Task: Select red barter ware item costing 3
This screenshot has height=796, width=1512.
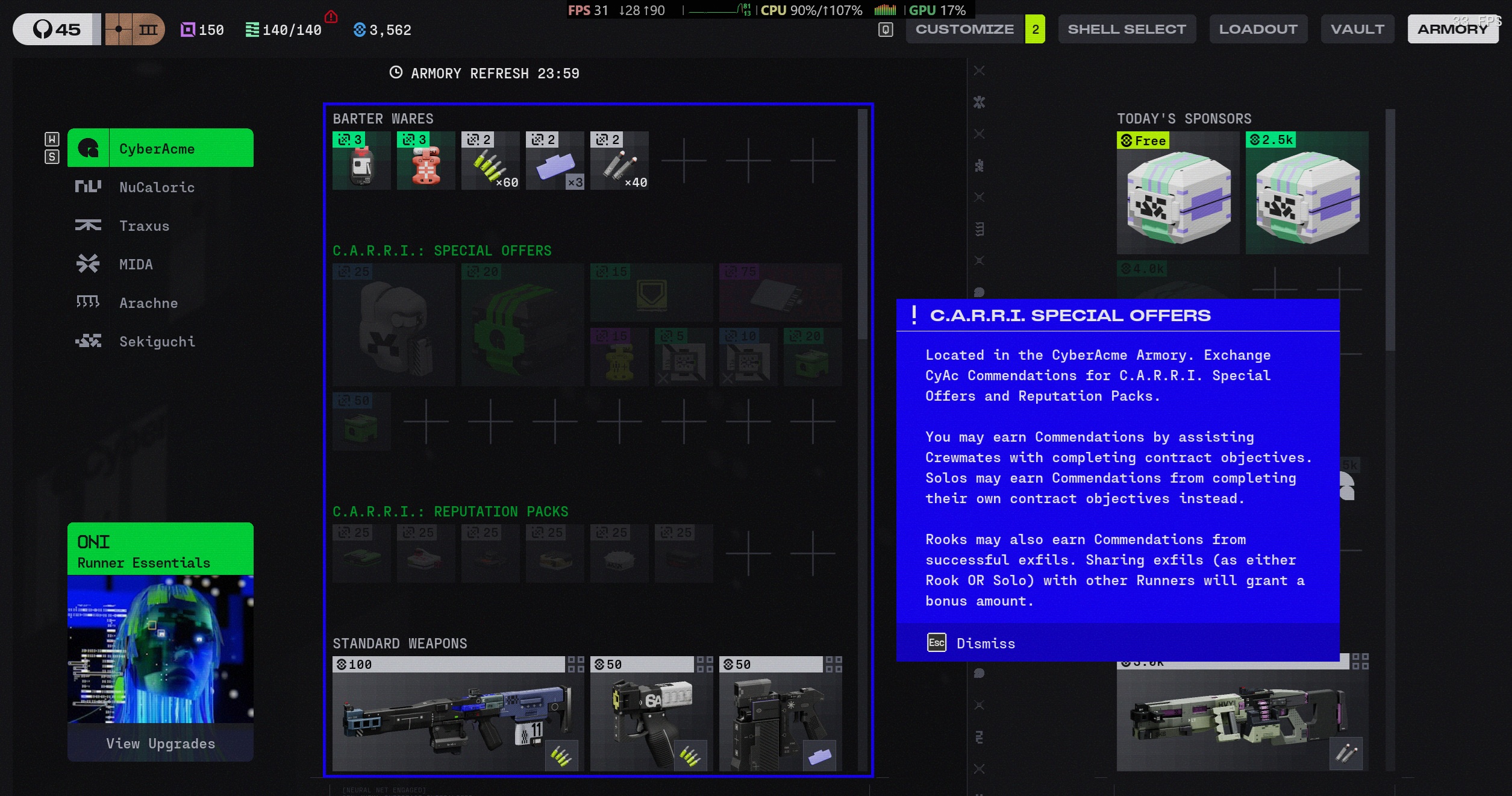Action: coord(426,161)
